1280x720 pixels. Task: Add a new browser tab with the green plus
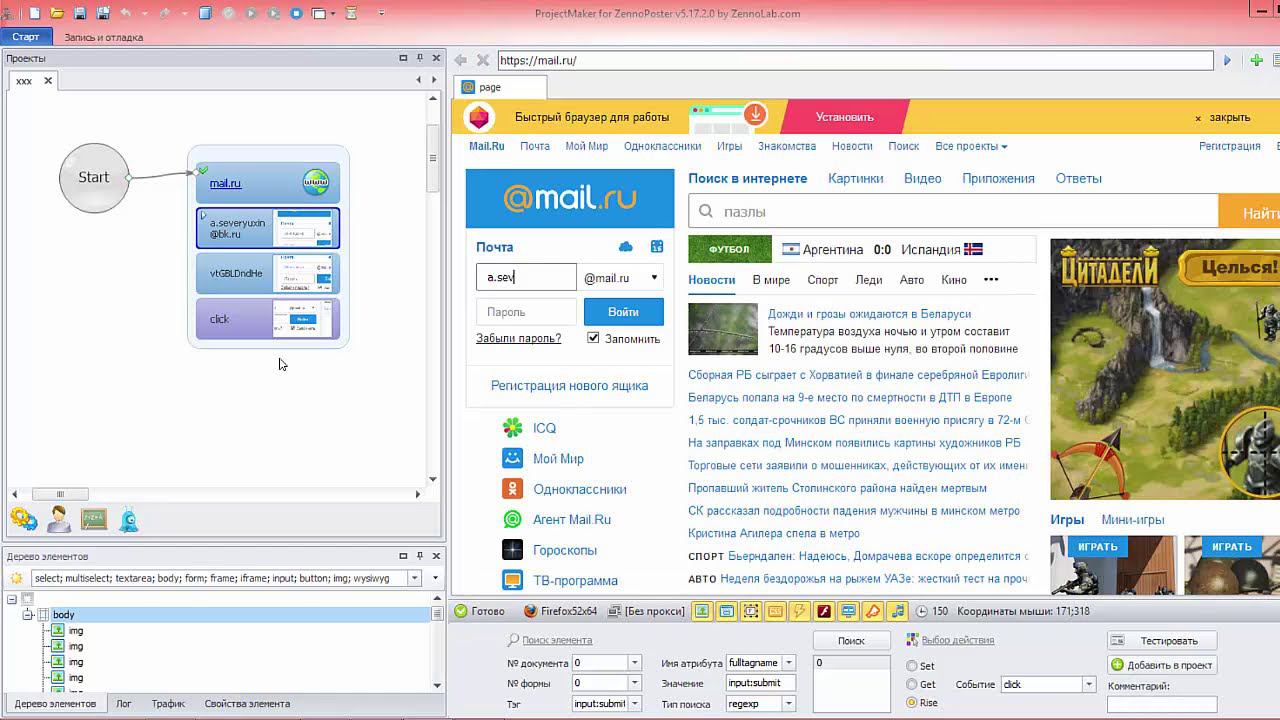(1257, 60)
